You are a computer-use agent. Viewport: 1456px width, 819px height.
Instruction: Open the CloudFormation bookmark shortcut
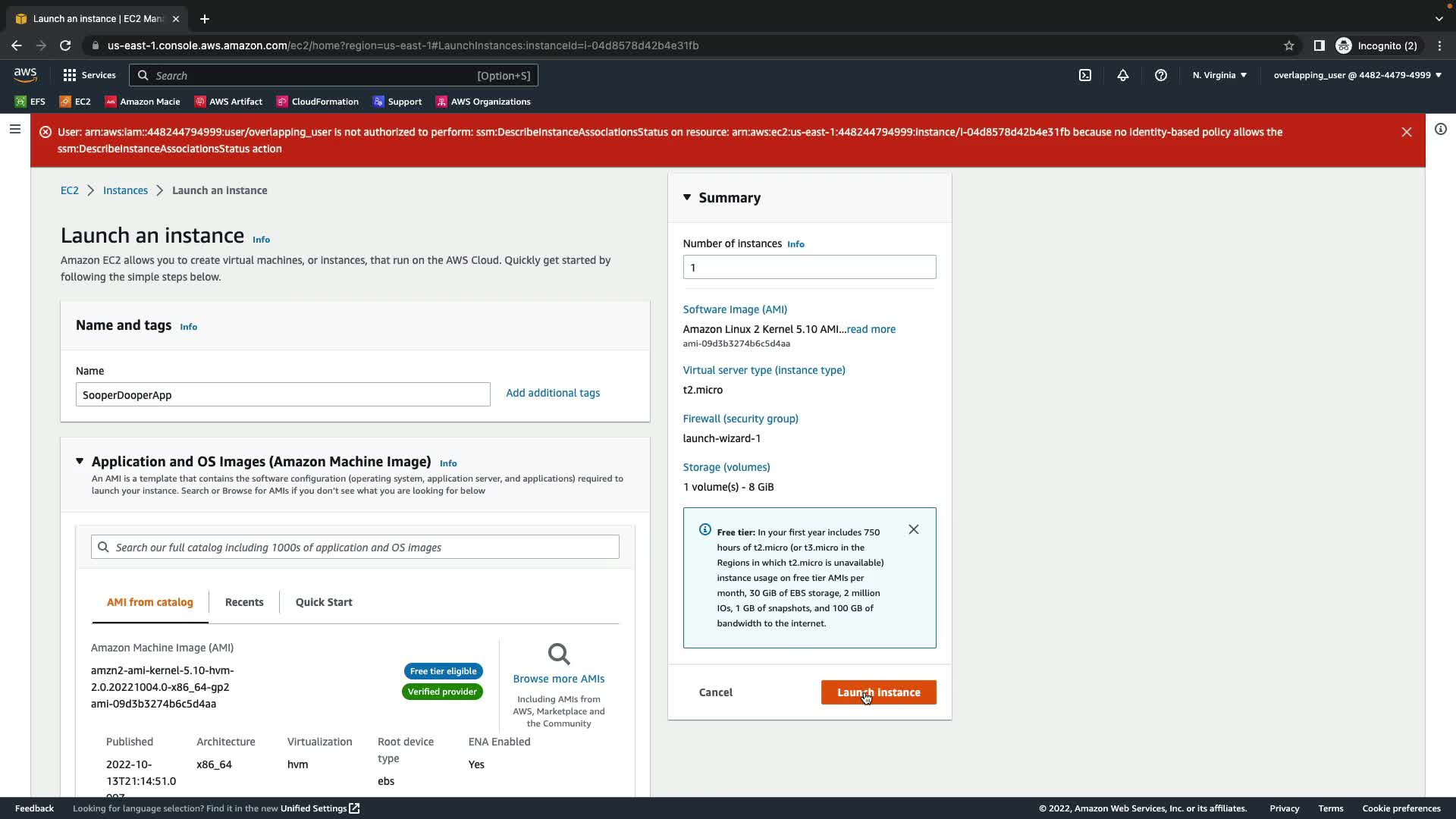click(318, 102)
